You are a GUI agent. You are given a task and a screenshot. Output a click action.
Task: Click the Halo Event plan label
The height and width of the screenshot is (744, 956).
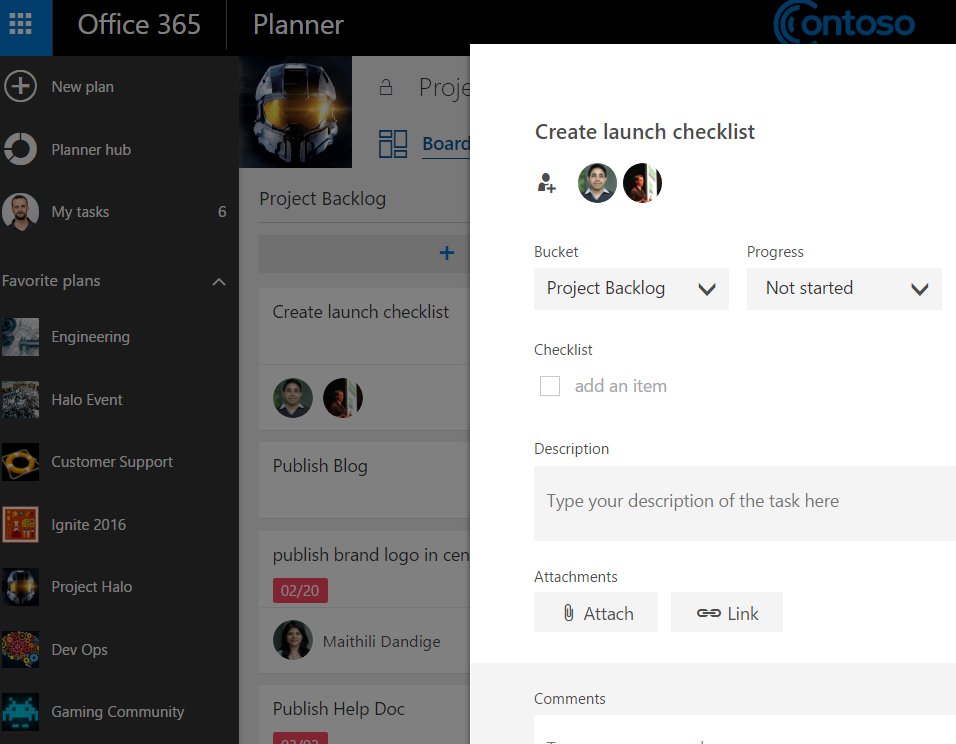point(87,399)
